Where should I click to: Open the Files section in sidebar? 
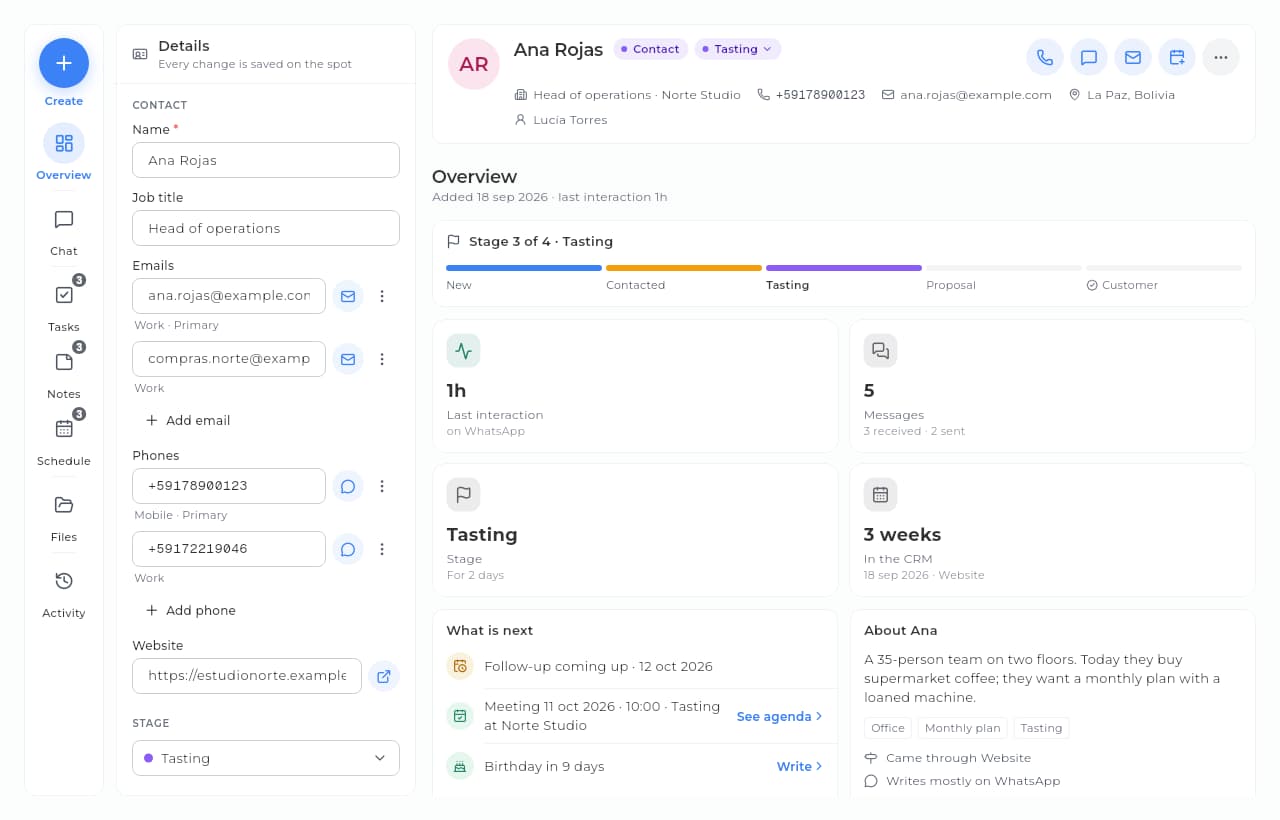click(64, 516)
